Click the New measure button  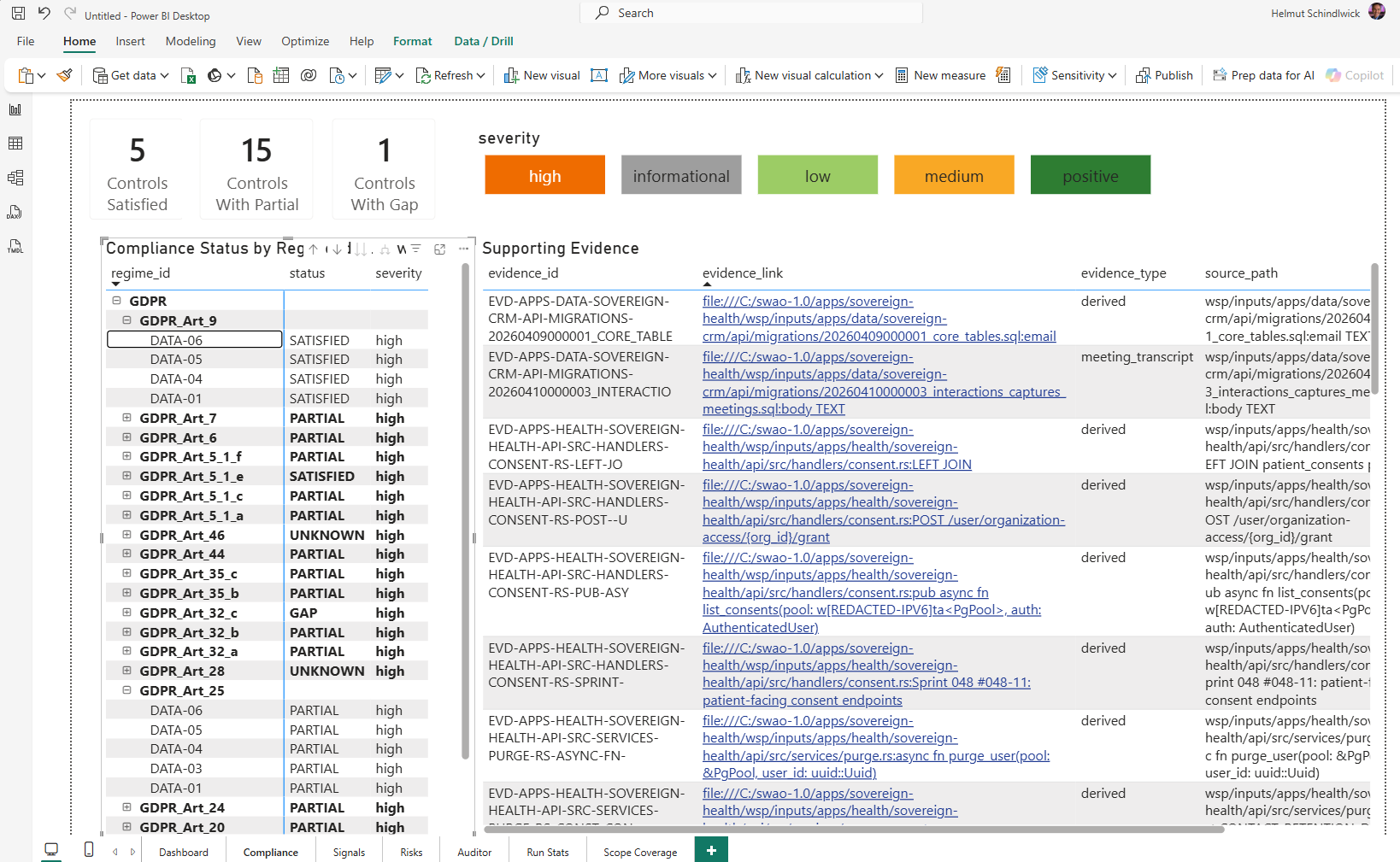click(940, 75)
